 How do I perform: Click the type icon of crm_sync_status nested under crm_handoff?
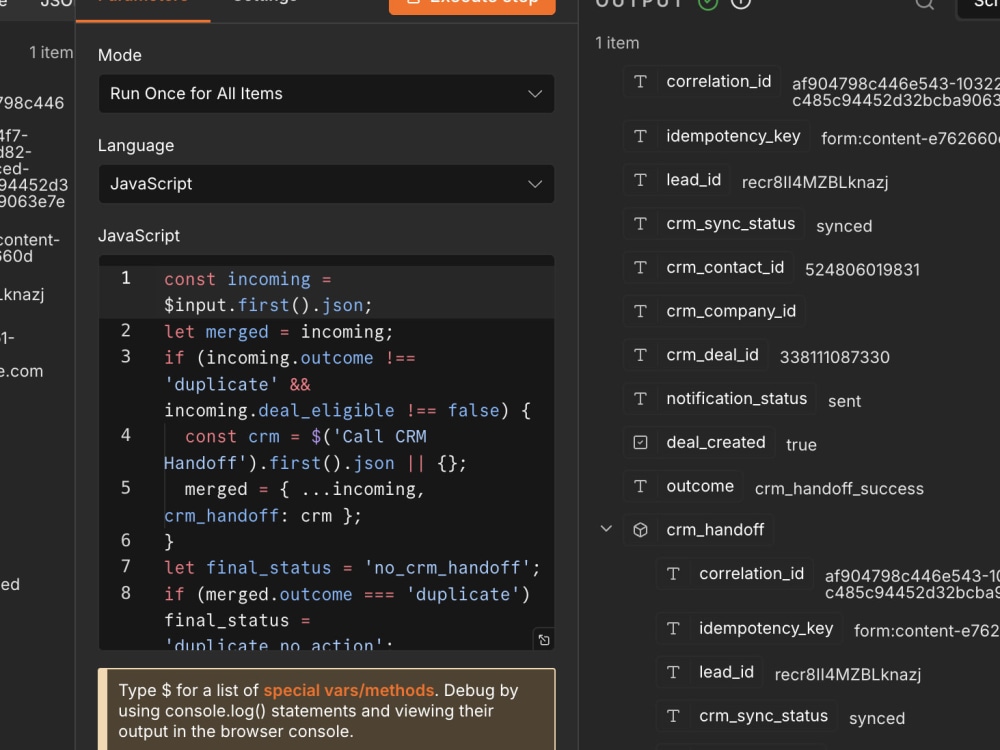click(x=673, y=716)
